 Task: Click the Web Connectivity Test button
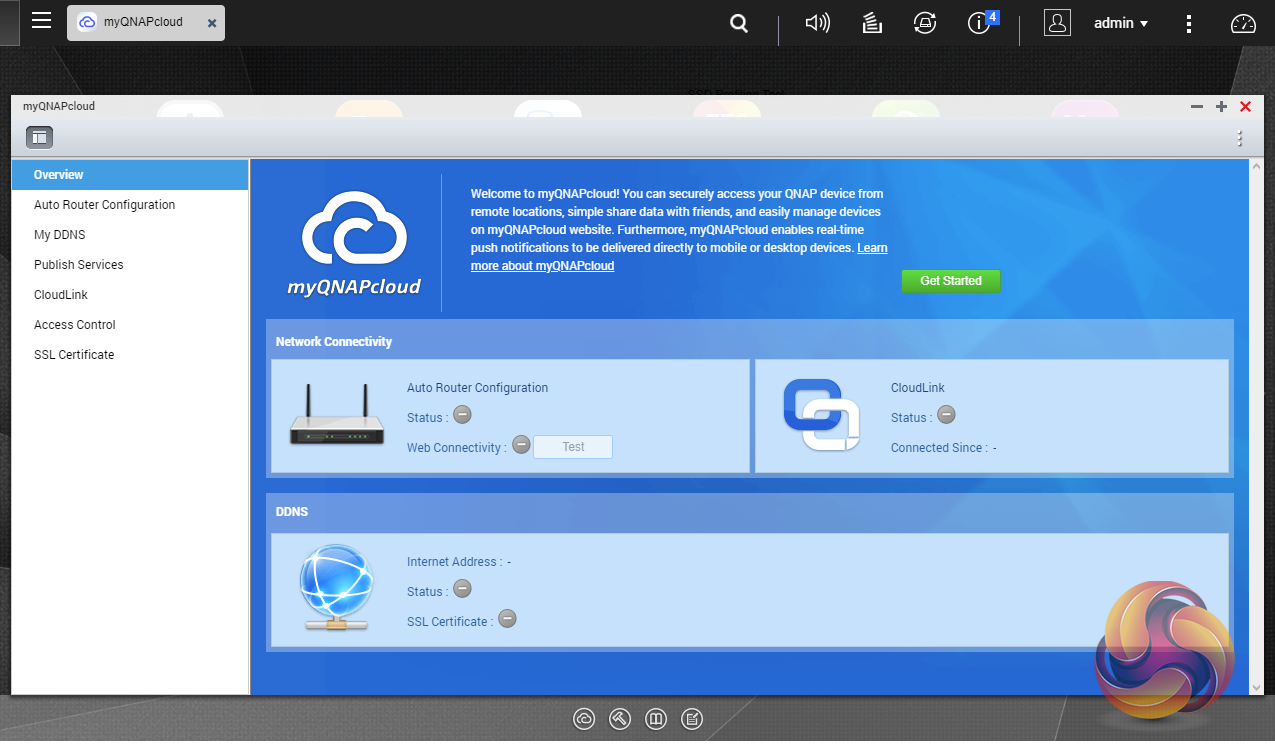pos(573,447)
